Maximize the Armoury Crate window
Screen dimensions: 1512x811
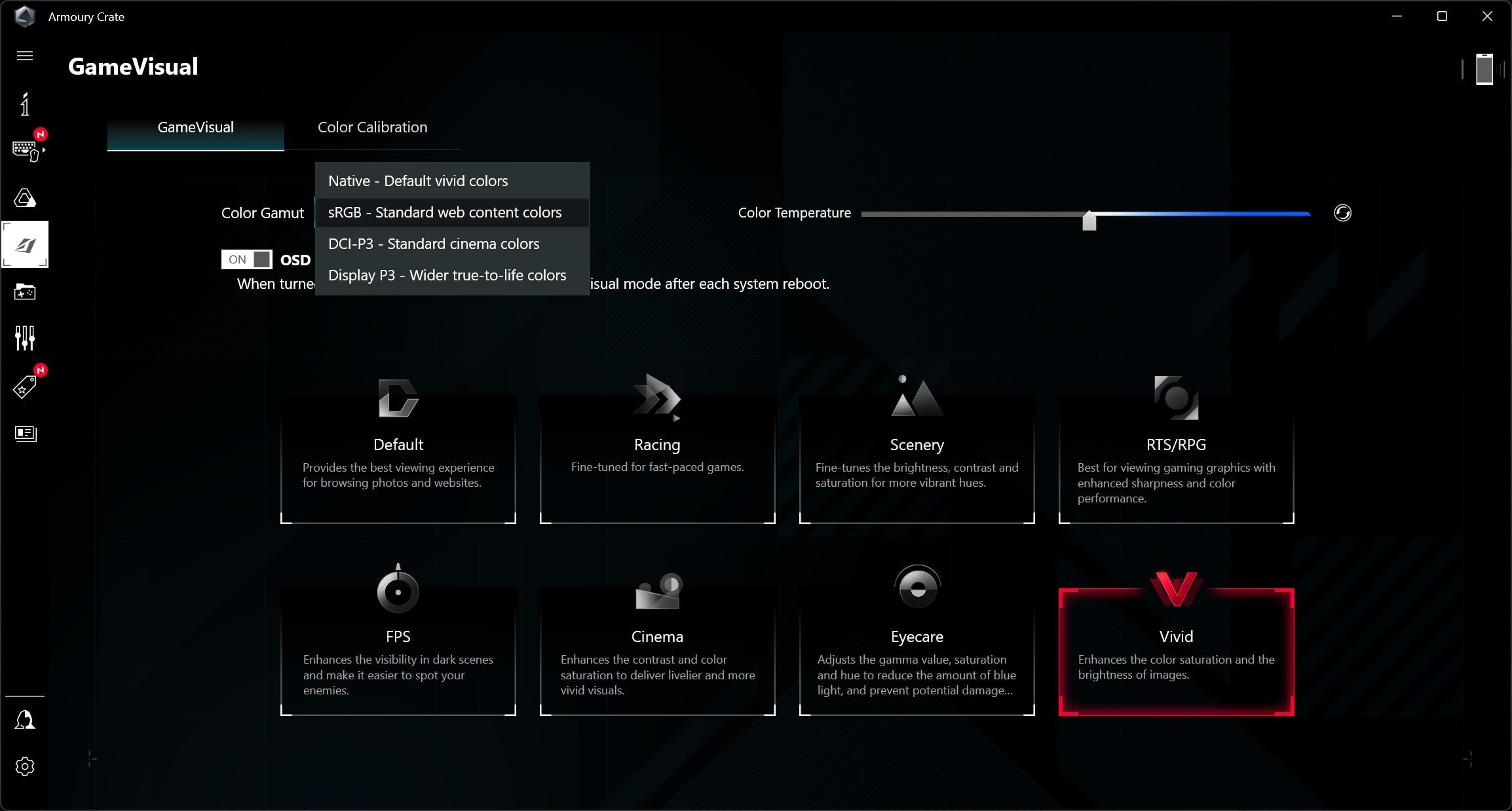click(x=1442, y=16)
